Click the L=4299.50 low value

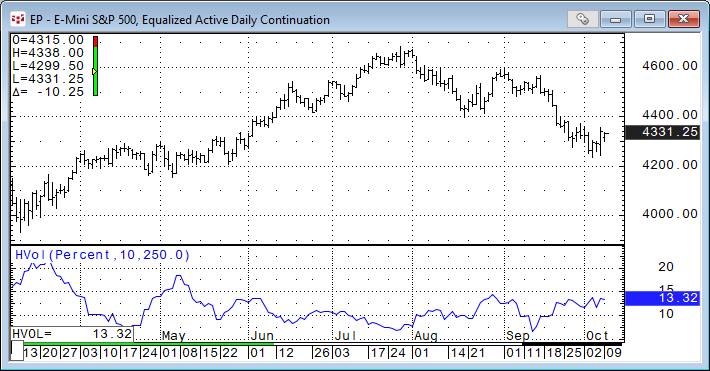point(48,66)
